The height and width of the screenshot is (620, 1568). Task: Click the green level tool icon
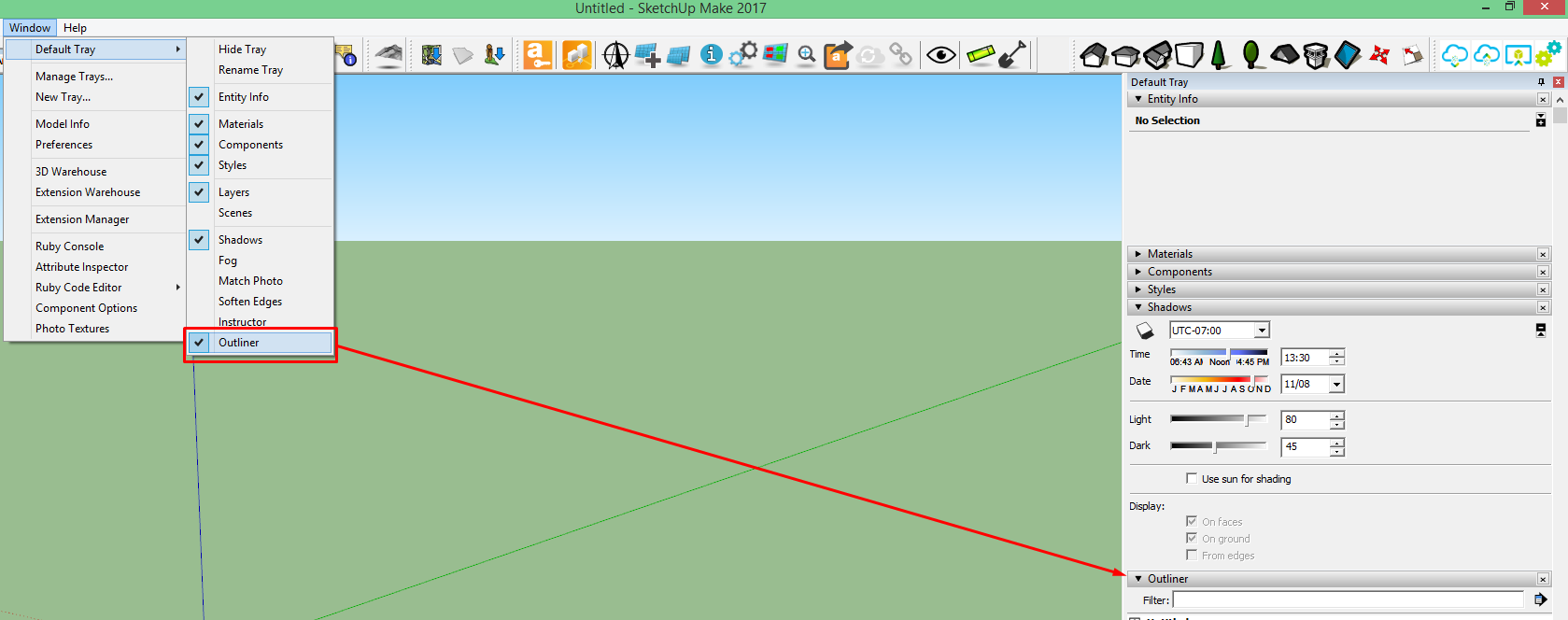coord(981,55)
